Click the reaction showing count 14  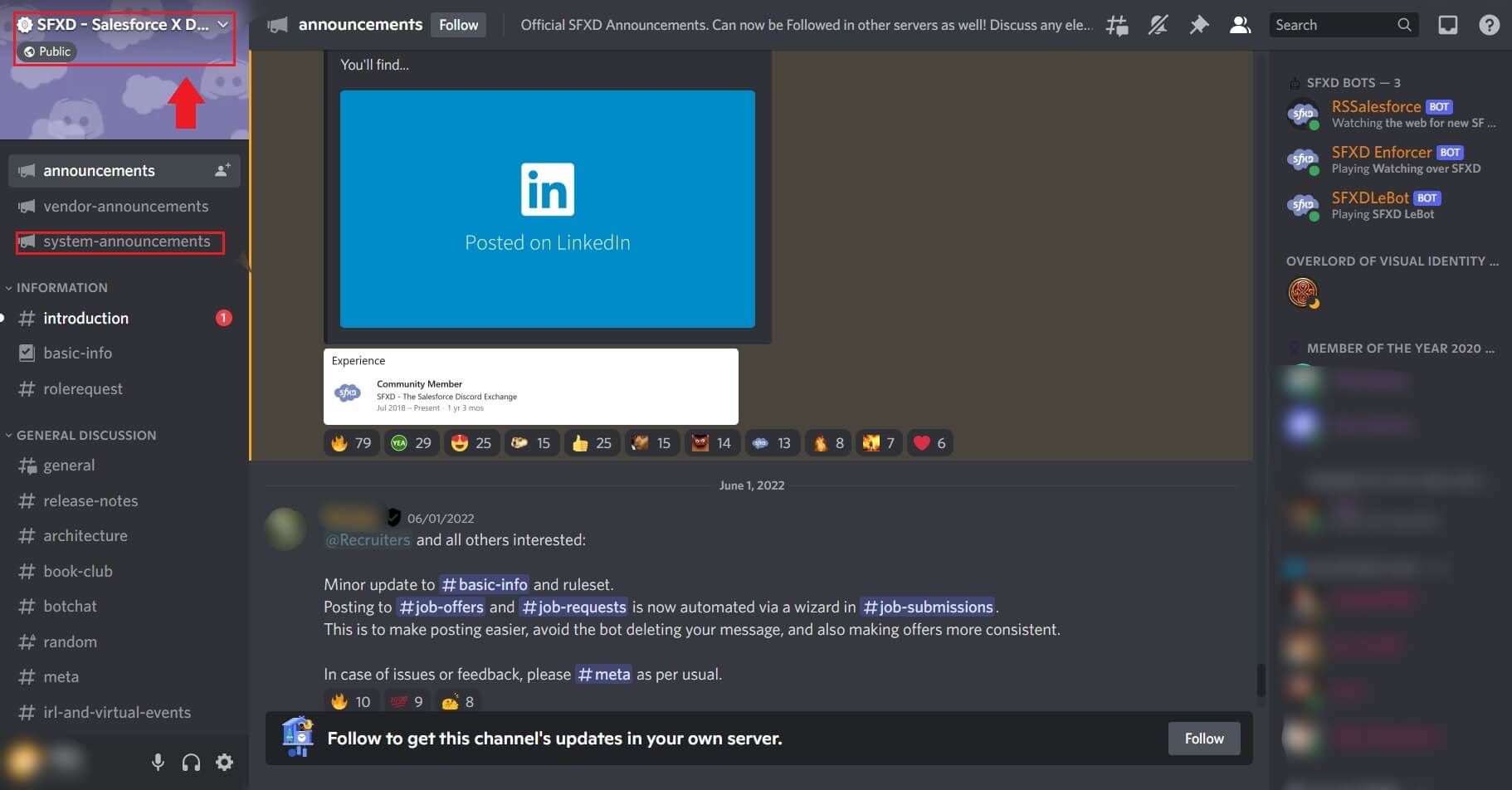[x=712, y=443]
